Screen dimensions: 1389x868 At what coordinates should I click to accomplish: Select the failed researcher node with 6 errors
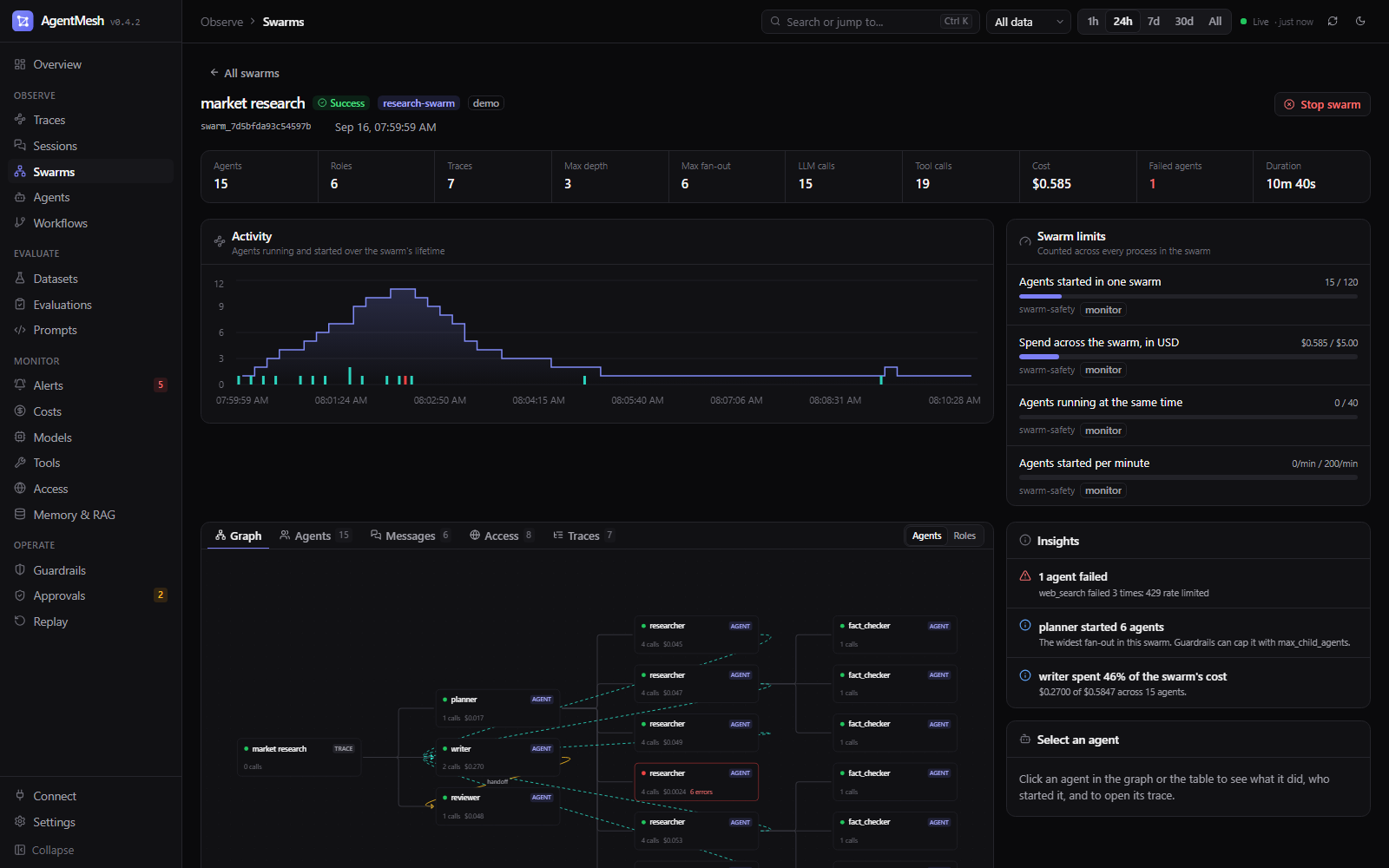click(x=696, y=782)
